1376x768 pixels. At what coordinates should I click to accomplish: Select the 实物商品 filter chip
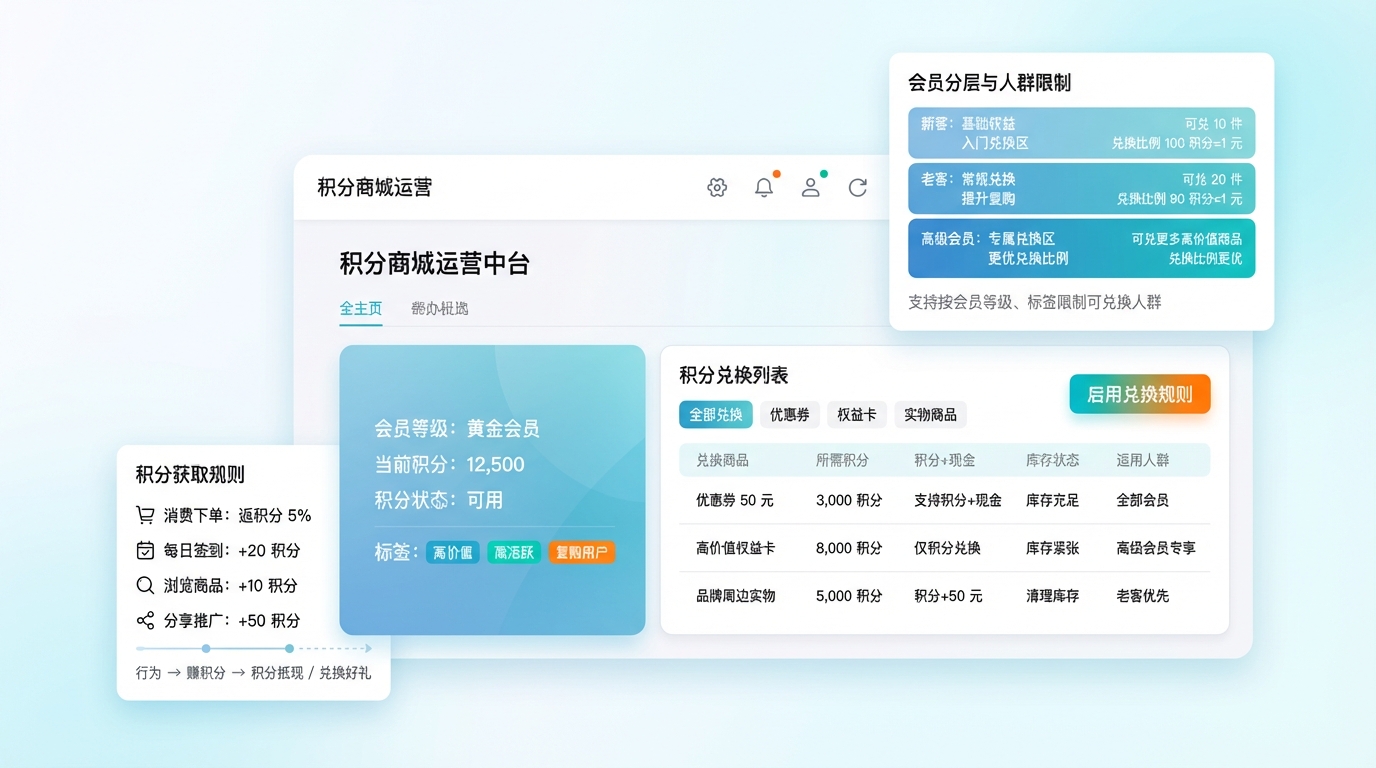930,414
